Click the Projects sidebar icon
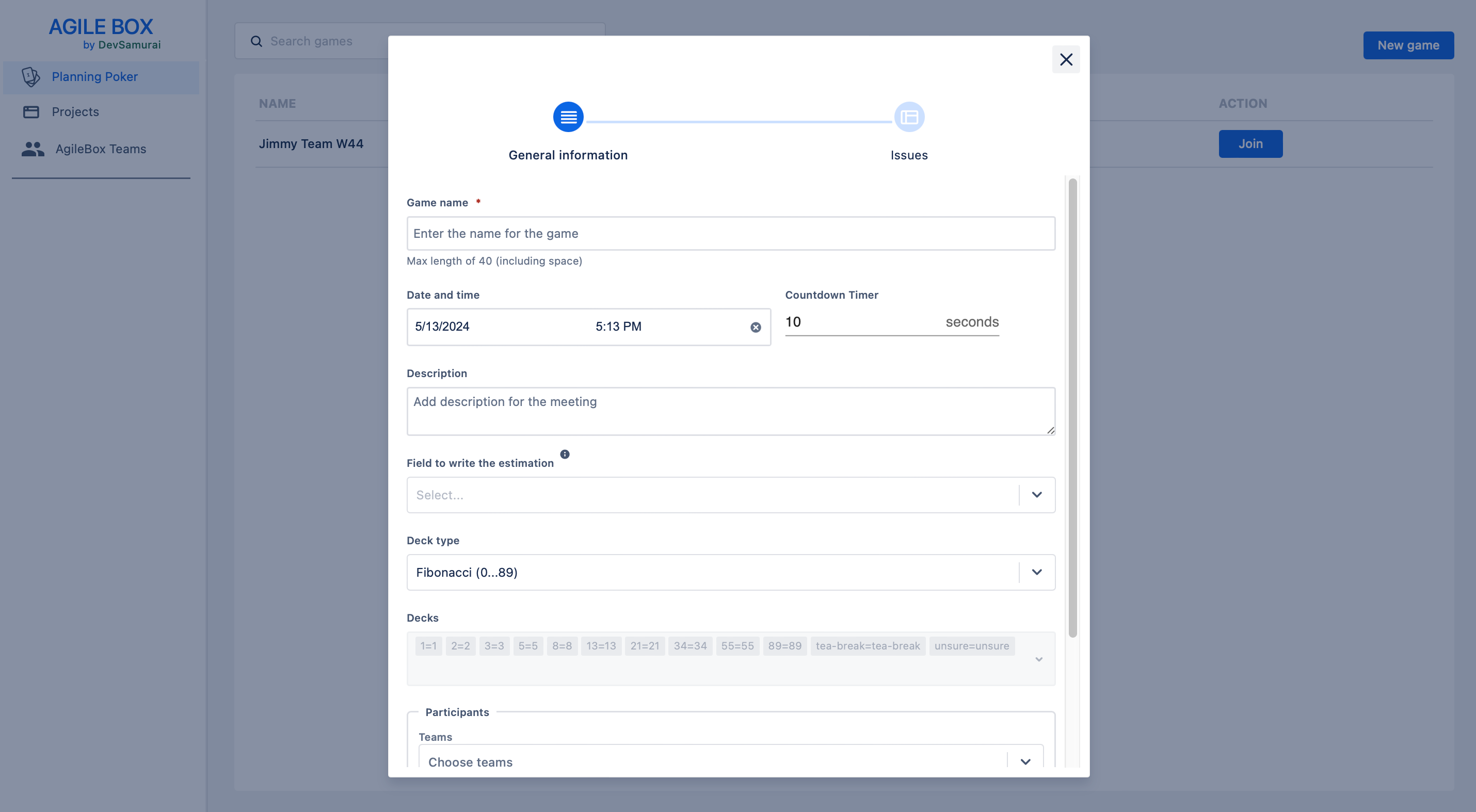 (x=31, y=111)
